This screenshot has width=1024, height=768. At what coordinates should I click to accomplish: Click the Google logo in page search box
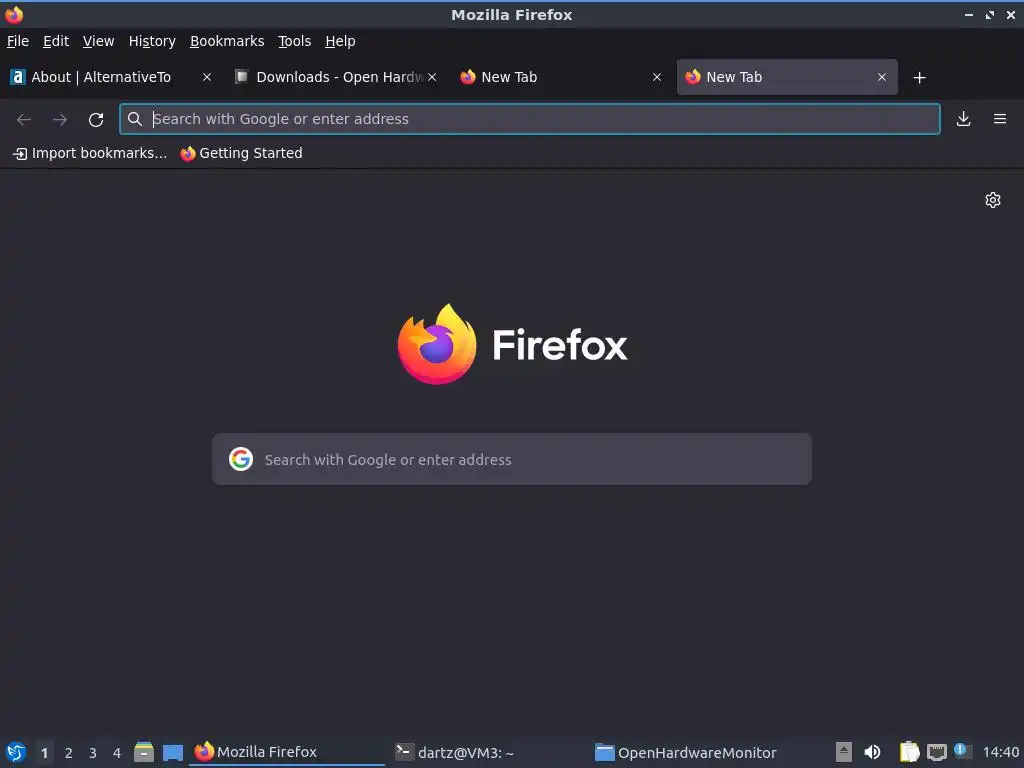[241, 459]
